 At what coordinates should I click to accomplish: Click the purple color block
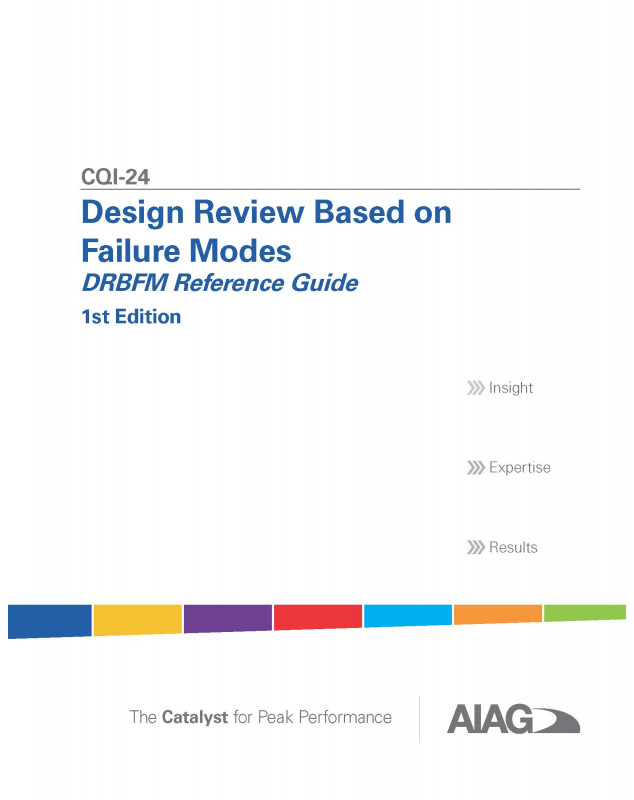point(227,618)
